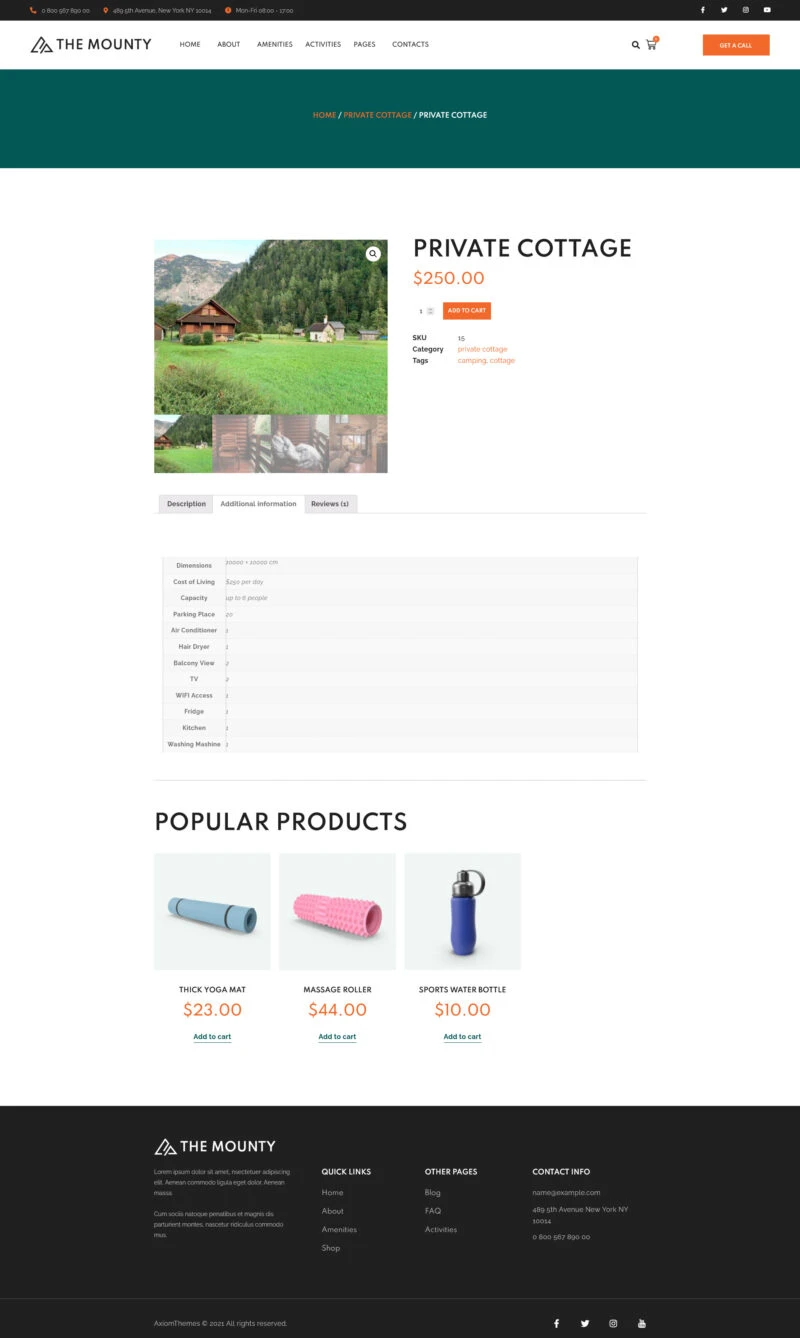
Task: Open the Pages menu item
Action: 365,44
